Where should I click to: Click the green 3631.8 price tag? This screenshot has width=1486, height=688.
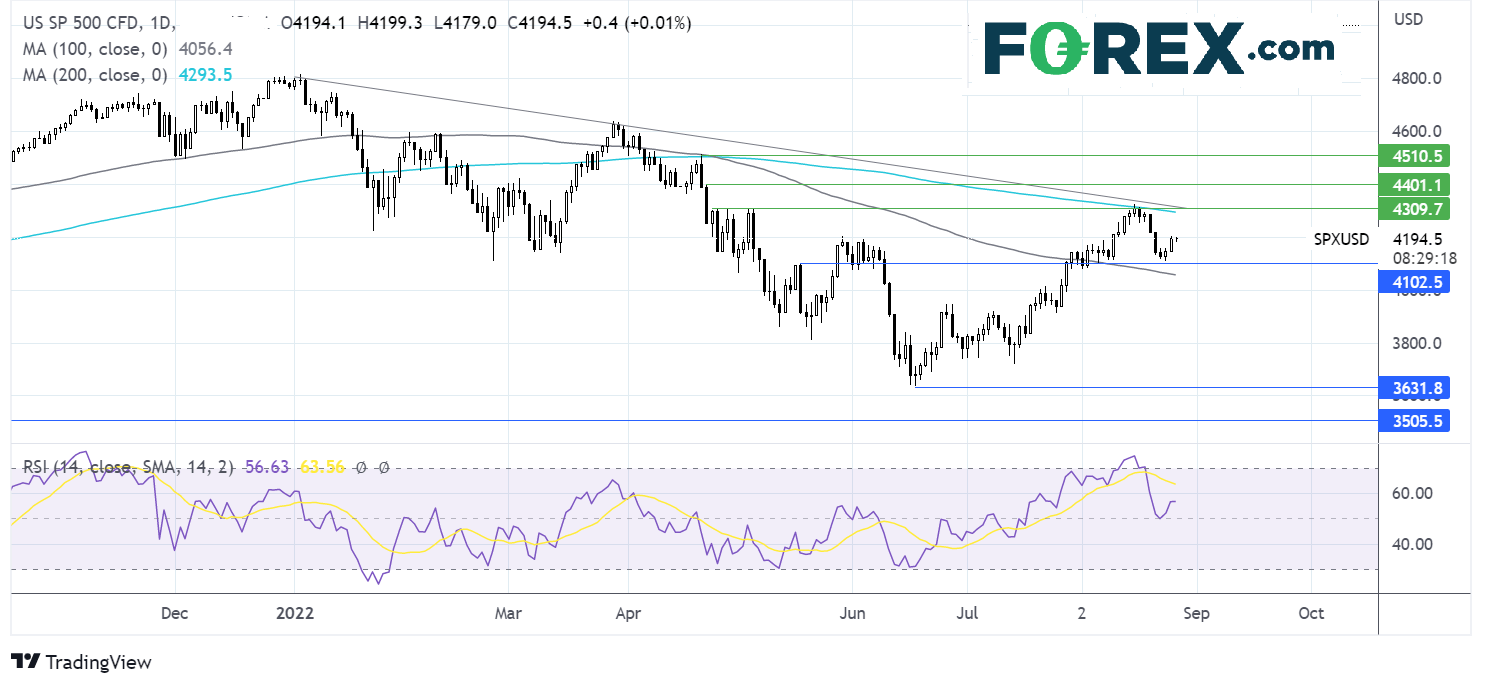click(1415, 388)
